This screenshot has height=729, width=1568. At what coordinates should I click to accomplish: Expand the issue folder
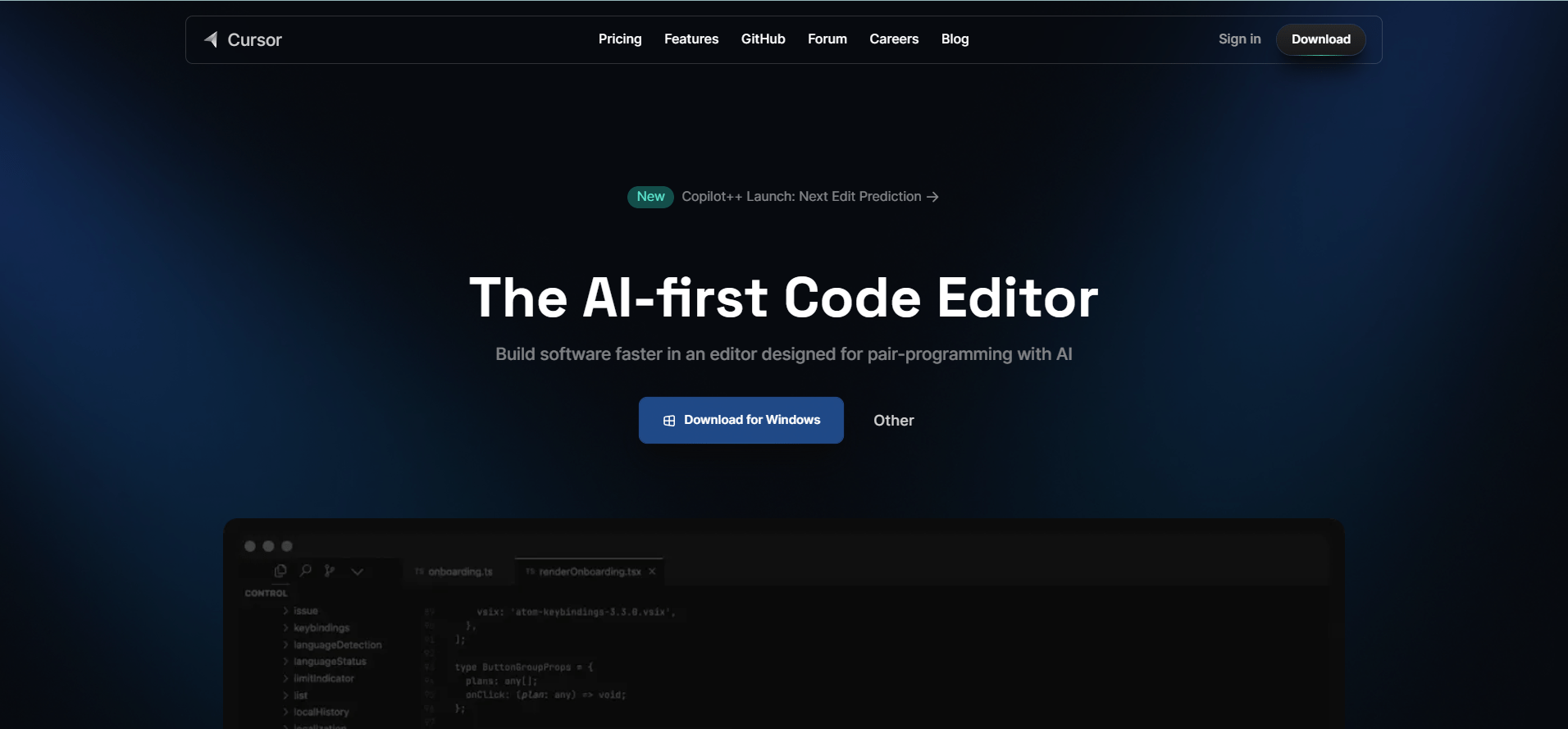[300, 611]
